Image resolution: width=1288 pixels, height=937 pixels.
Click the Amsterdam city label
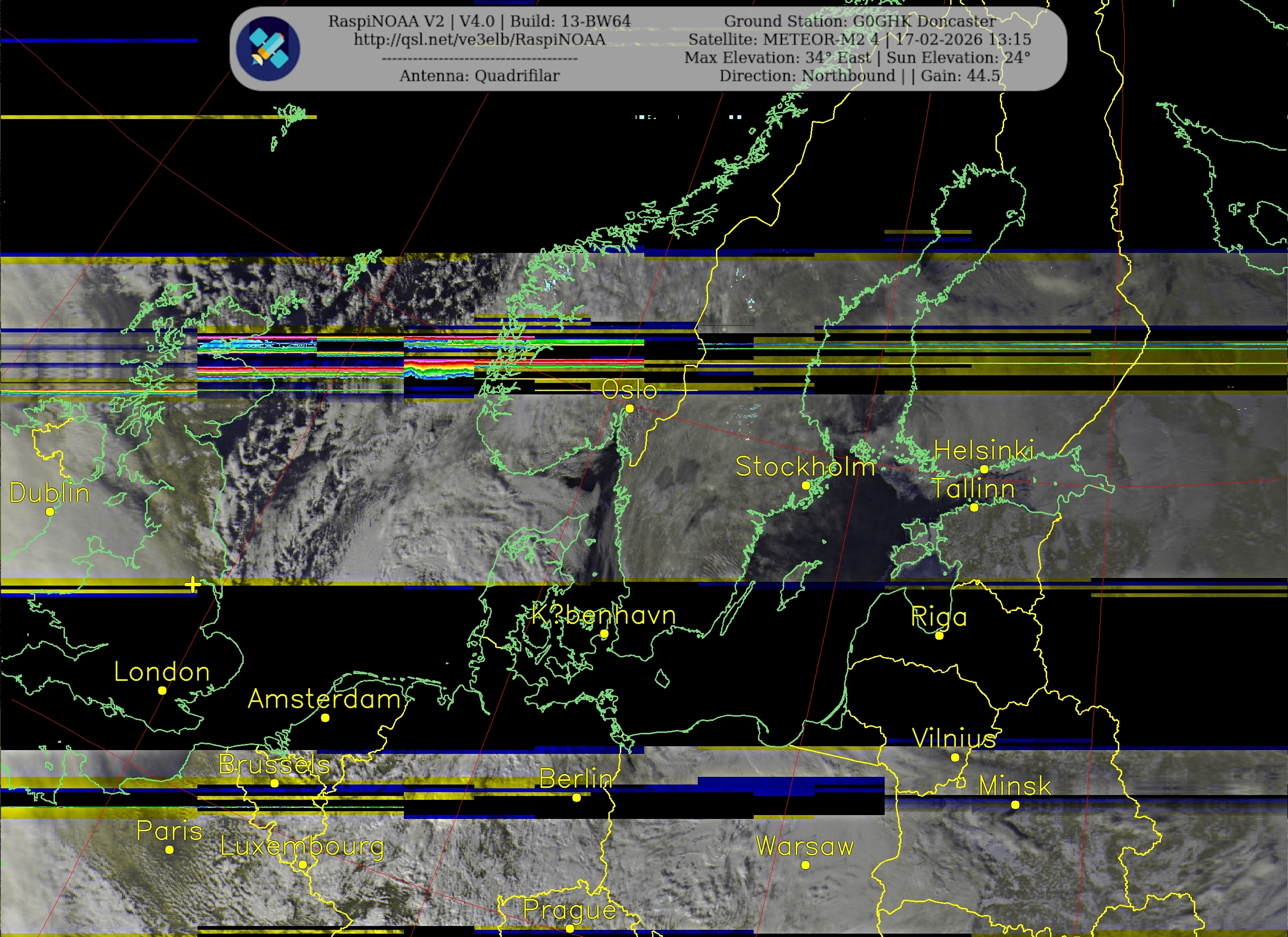pos(325,699)
